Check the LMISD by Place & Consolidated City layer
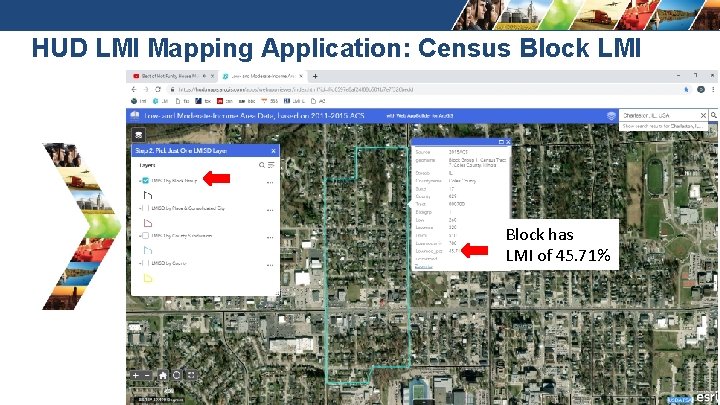The height and width of the screenshot is (405, 720). tap(146, 208)
